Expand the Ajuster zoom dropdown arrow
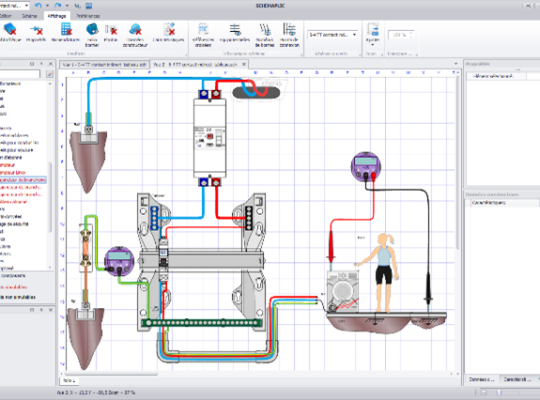Screen dimensions: 540x400 (373, 45)
